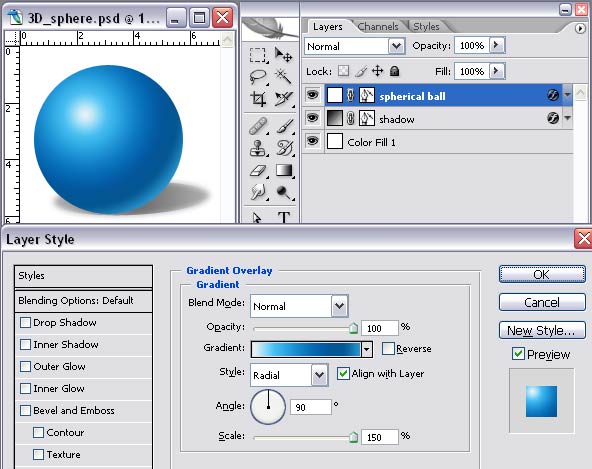
Task: Select the Rectangular Marquee tool
Action: [258, 55]
